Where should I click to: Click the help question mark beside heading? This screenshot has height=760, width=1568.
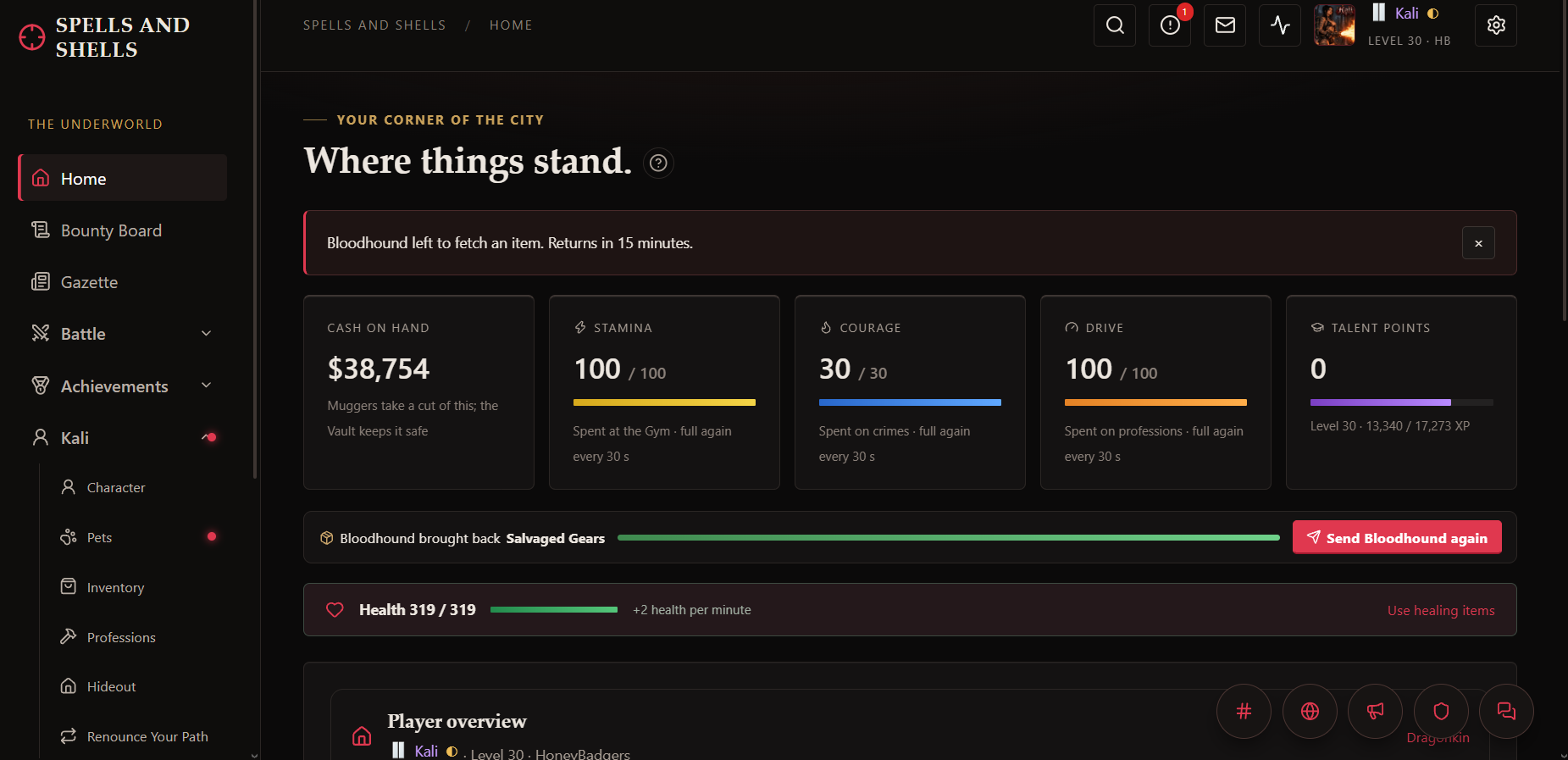coord(658,163)
